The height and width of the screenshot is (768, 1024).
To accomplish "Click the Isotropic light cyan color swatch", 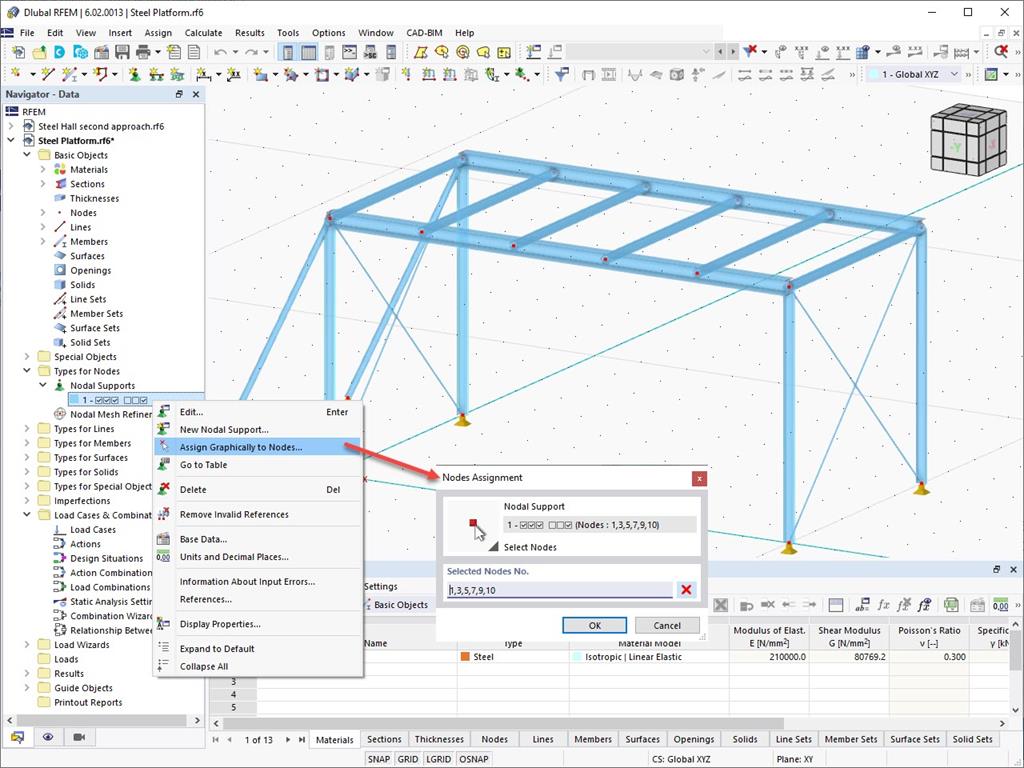I will [x=577, y=657].
